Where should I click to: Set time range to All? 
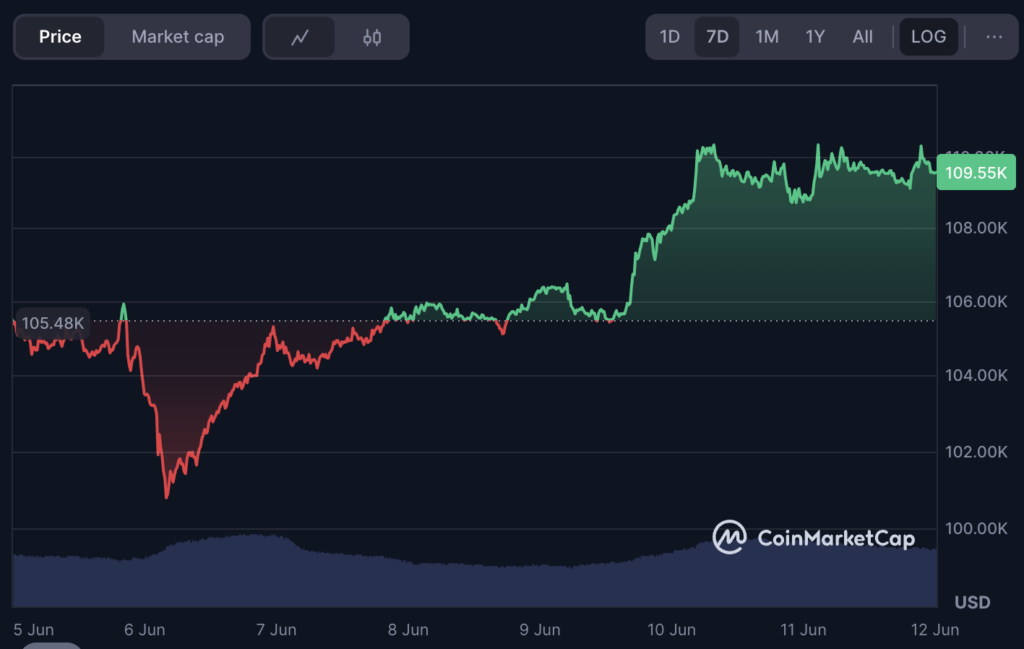pos(862,37)
